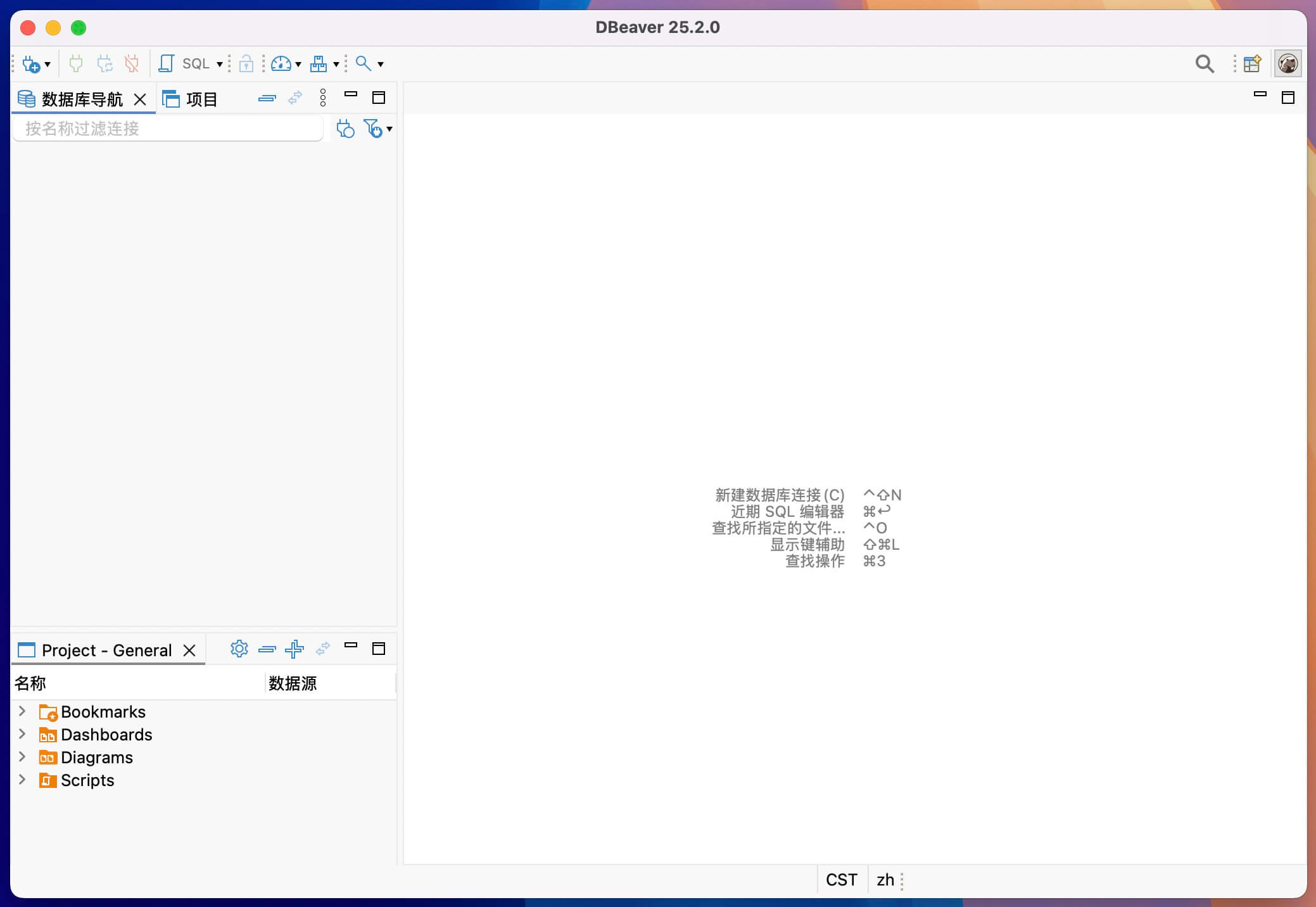Viewport: 1316px width, 907px height.
Task: Open the perspective switcher icon
Action: (x=1252, y=63)
